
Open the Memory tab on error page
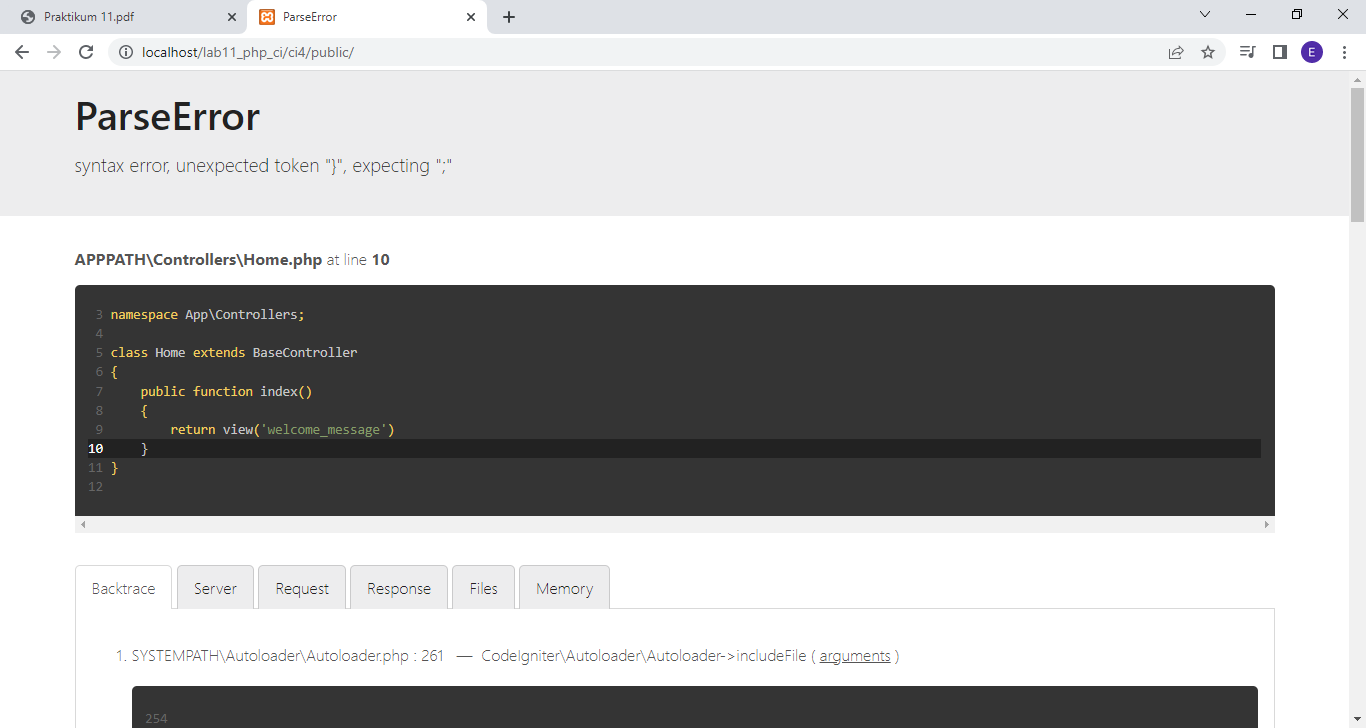(563, 588)
